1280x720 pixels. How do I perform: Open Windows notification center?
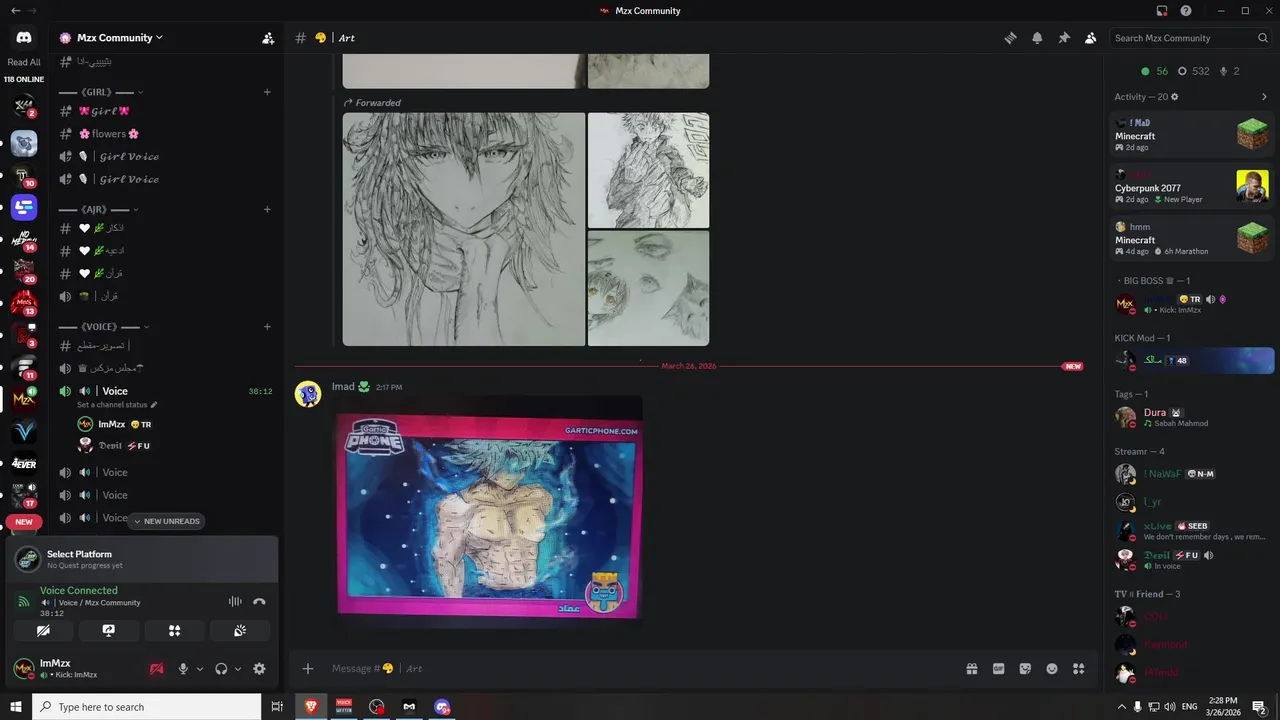tap(1259, 707)
